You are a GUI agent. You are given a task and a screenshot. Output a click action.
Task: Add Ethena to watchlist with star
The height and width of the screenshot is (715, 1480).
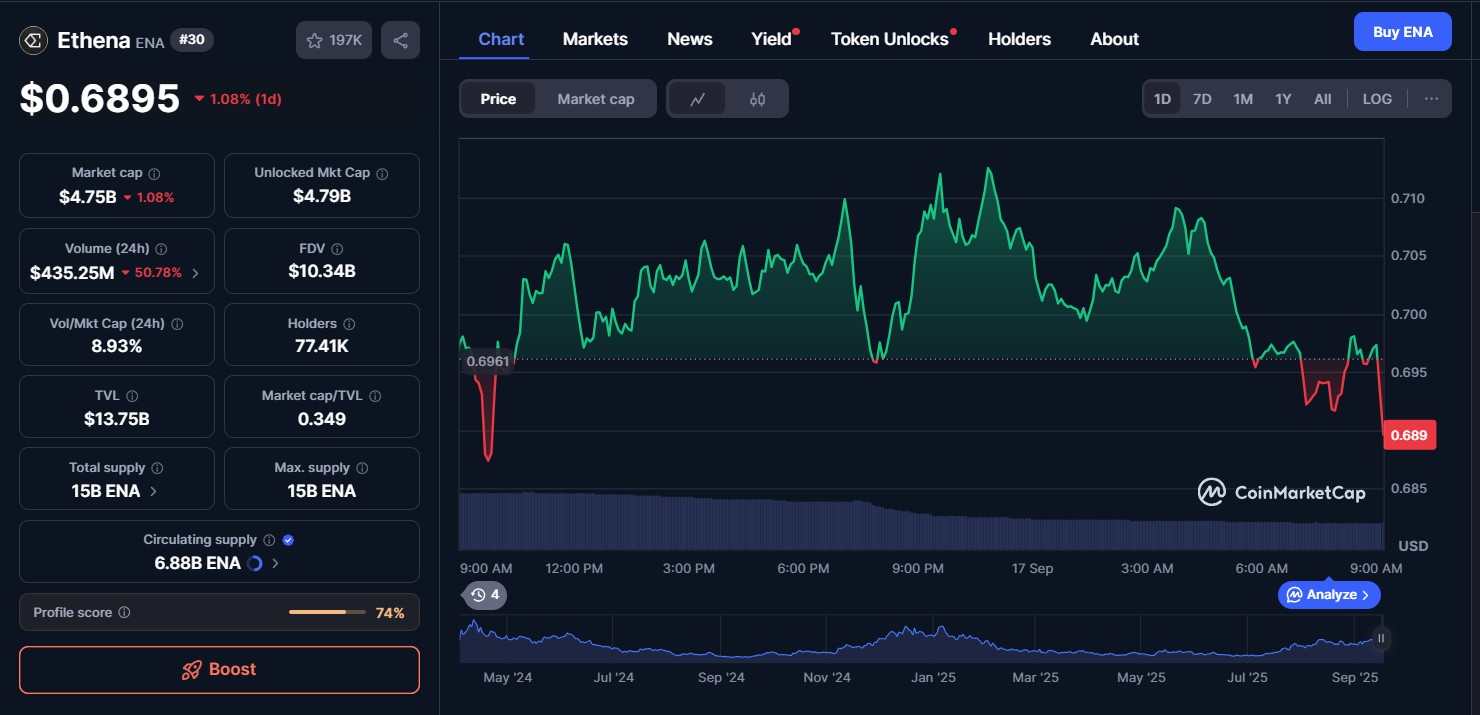(x=334, y=40)
